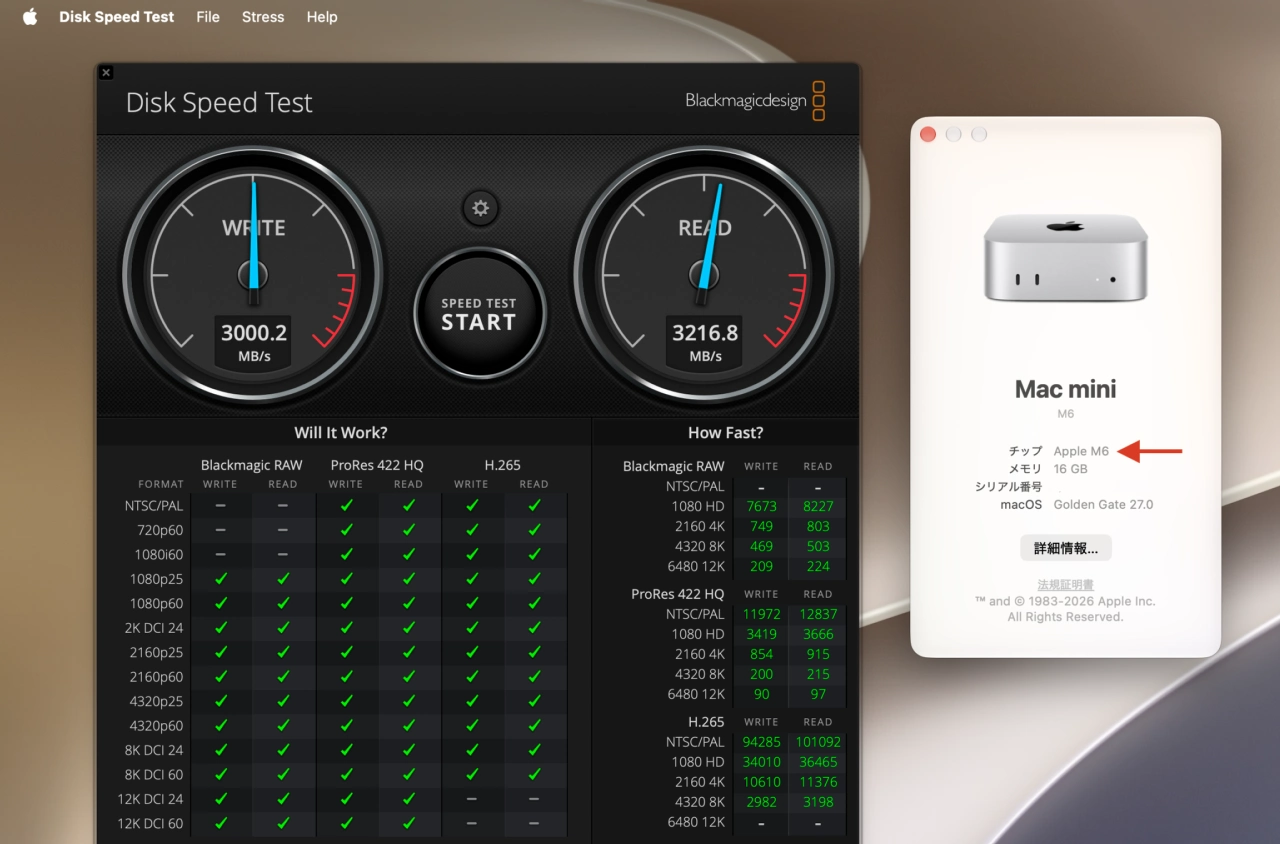Click the READ speed gauge
Viewport: 1280px width, 844px height.
[x=705, y=273]
